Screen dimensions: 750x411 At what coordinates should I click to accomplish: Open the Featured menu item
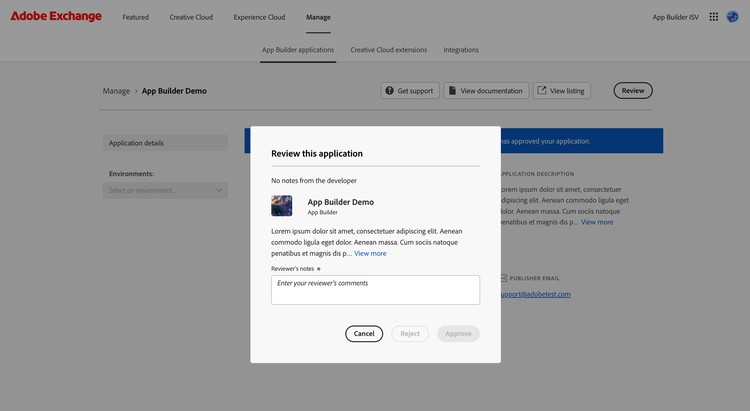coord(135,17)
